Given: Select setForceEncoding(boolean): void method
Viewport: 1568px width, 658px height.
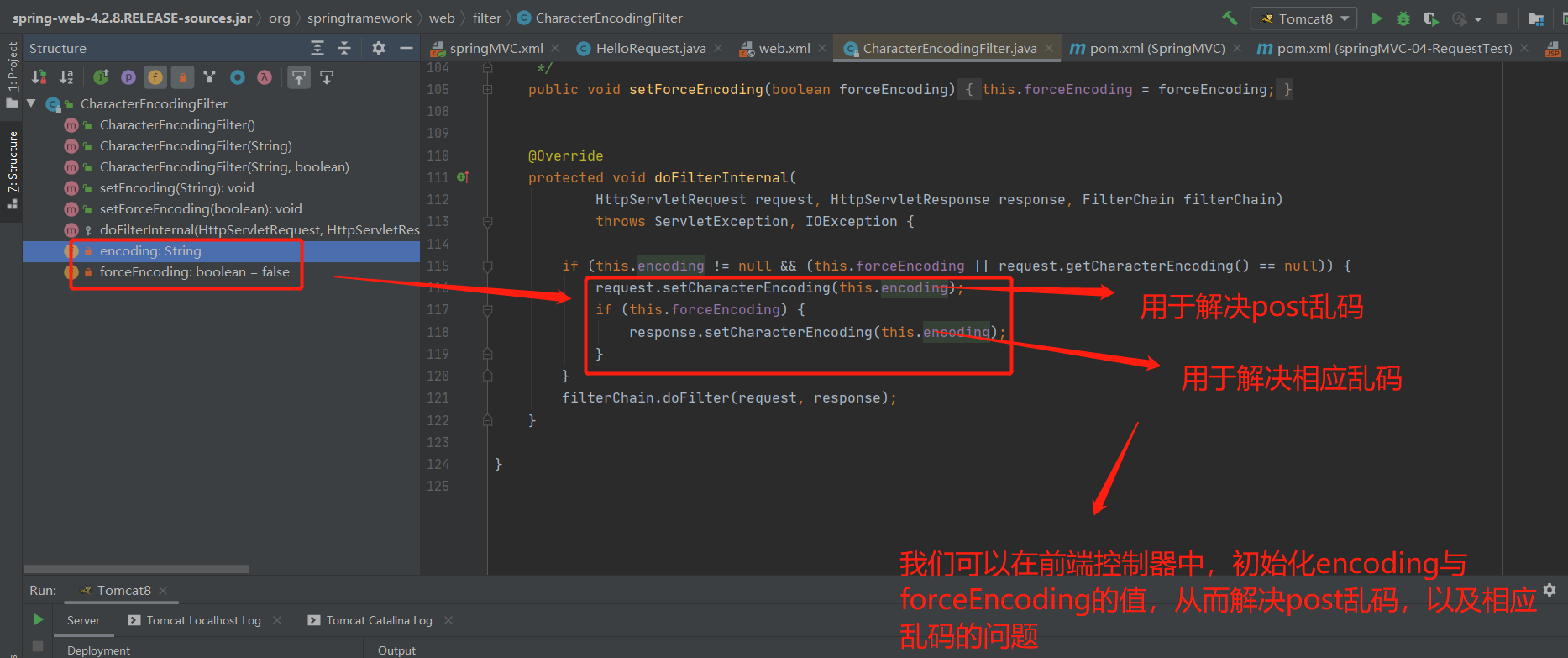Looking at the screenshot, I should pyautogui.click(x=201, y=208).
